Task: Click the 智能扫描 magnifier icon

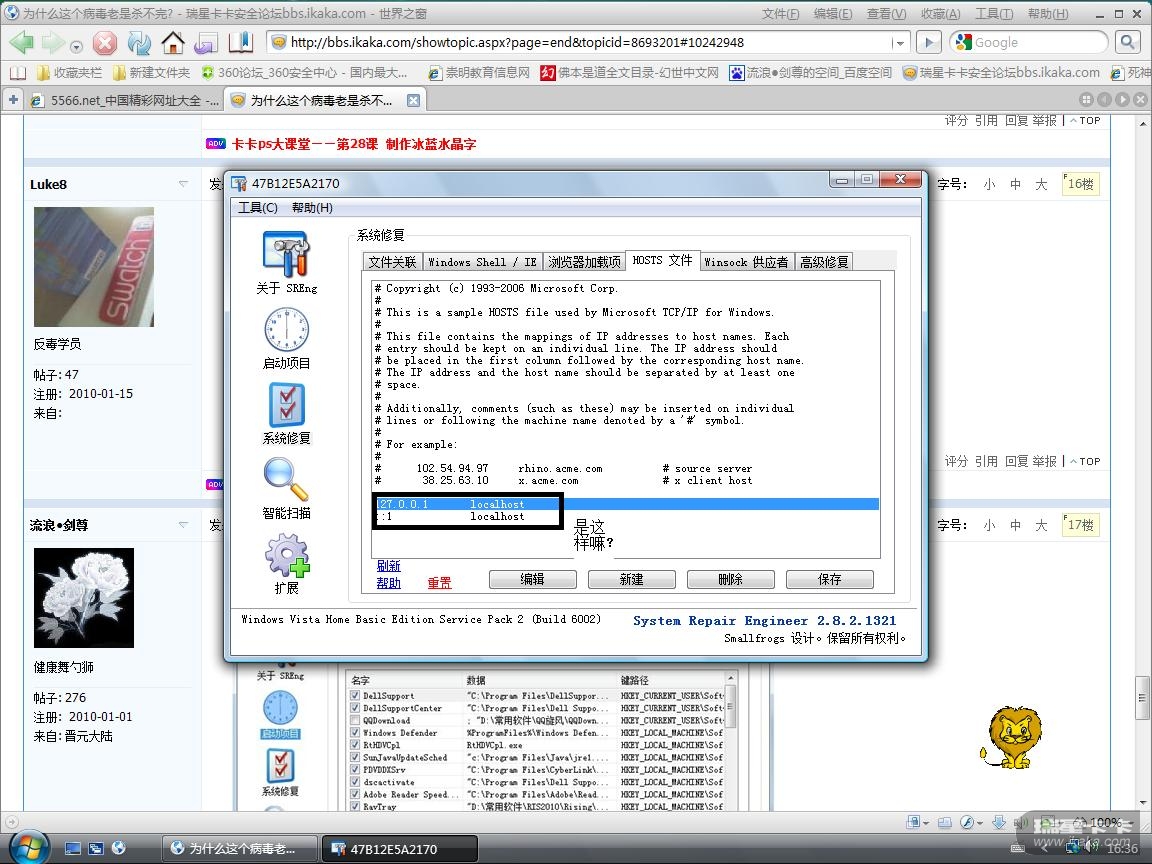Action: tap(286, 480)
